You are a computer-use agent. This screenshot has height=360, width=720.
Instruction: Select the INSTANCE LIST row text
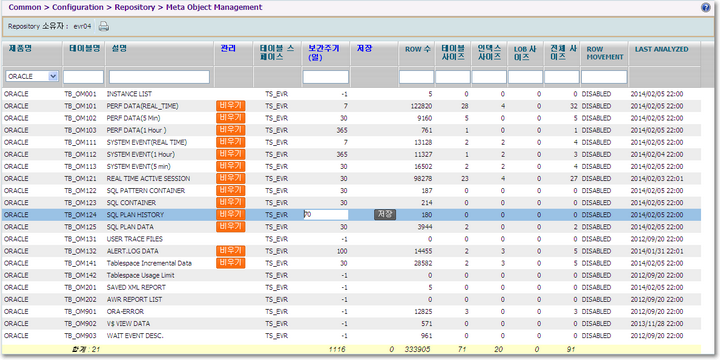coord(129,94)
